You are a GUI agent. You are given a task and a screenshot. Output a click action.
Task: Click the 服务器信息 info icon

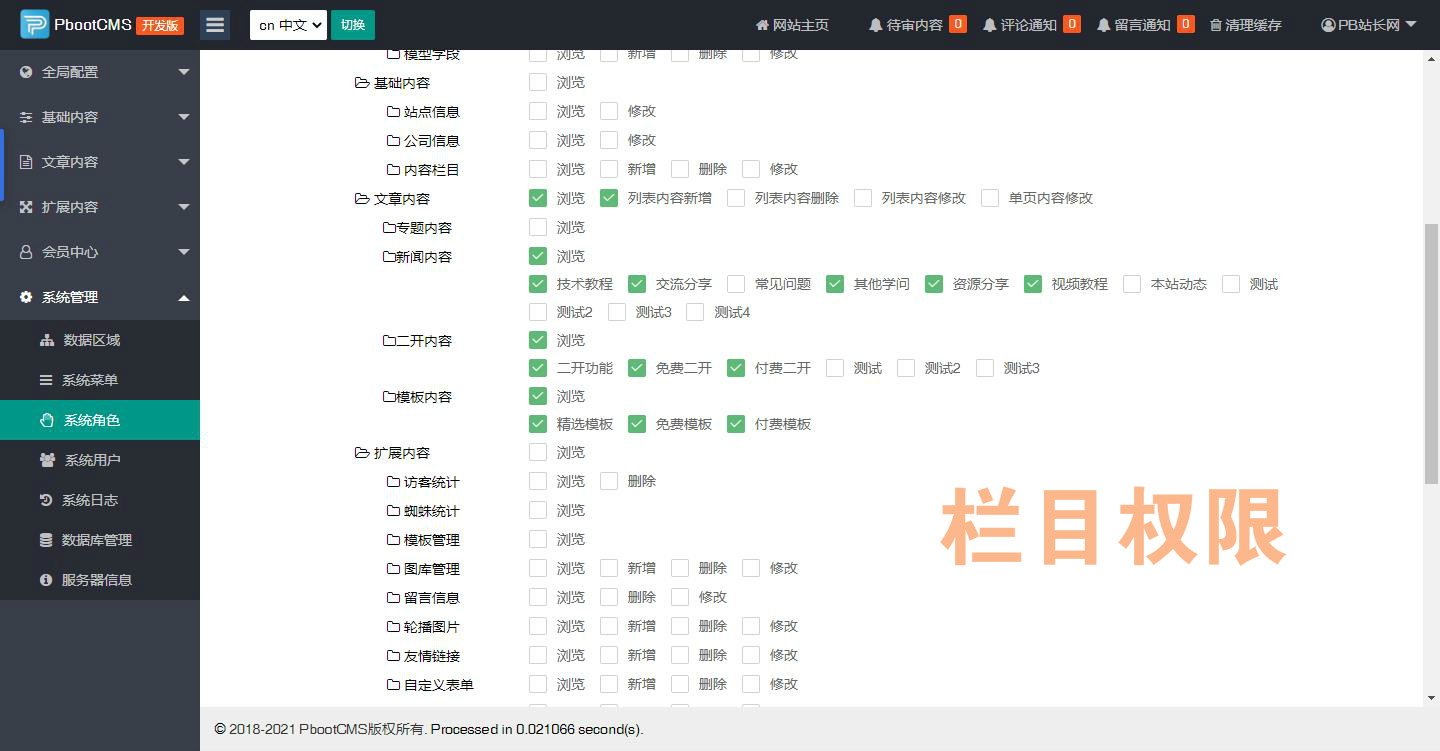pyautogui.click(x=45, y=579)
